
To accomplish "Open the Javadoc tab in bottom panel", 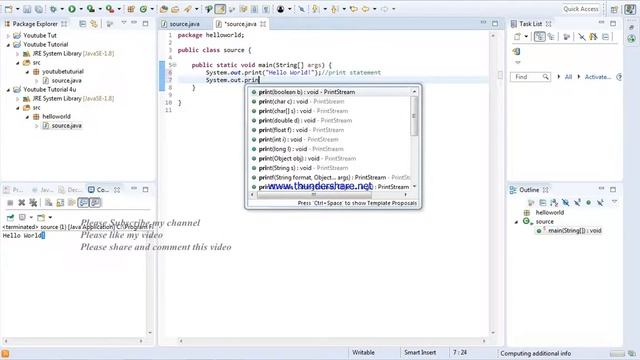I will [x=43, y=190].
